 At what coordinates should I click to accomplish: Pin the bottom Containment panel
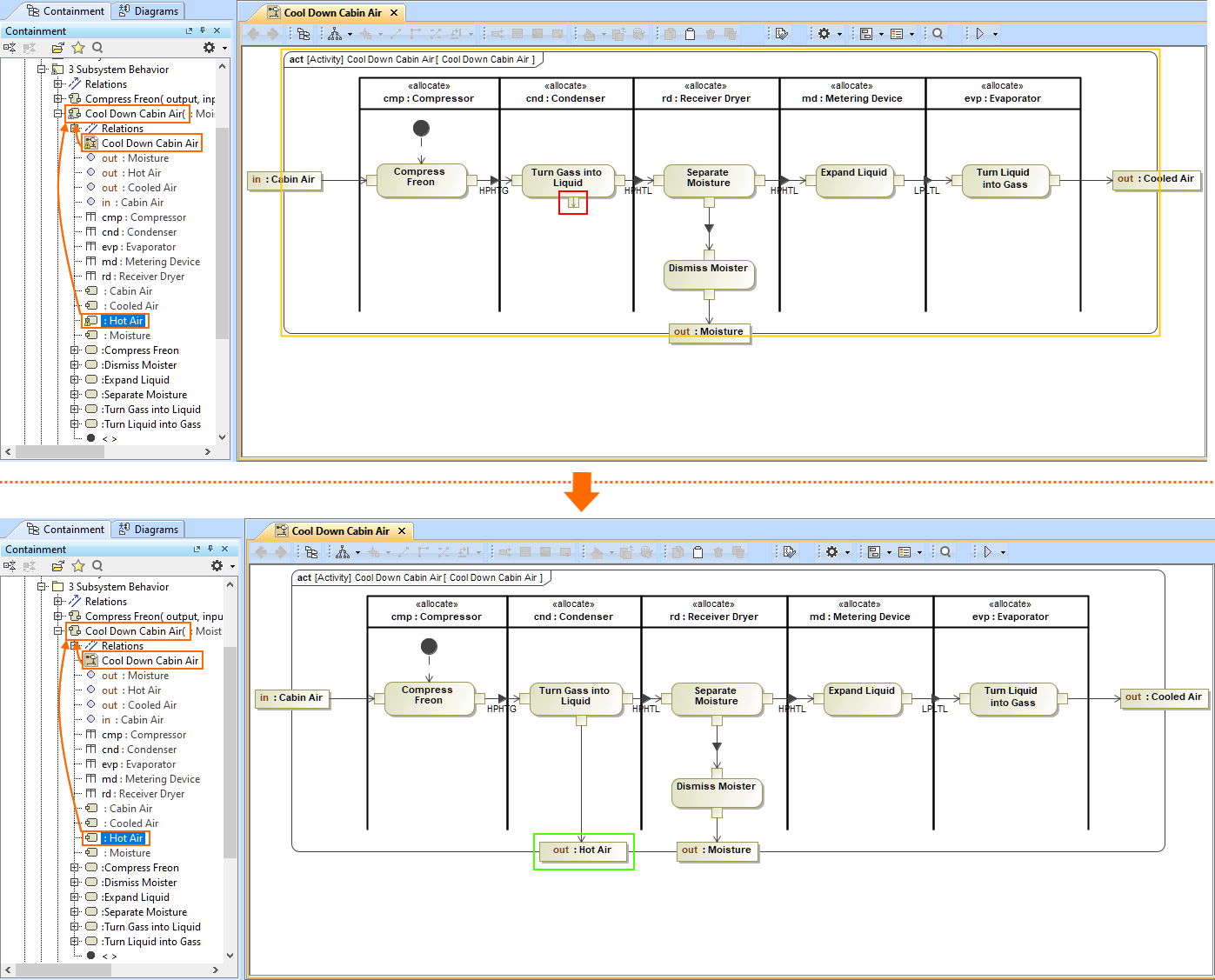tap(210, 549)
